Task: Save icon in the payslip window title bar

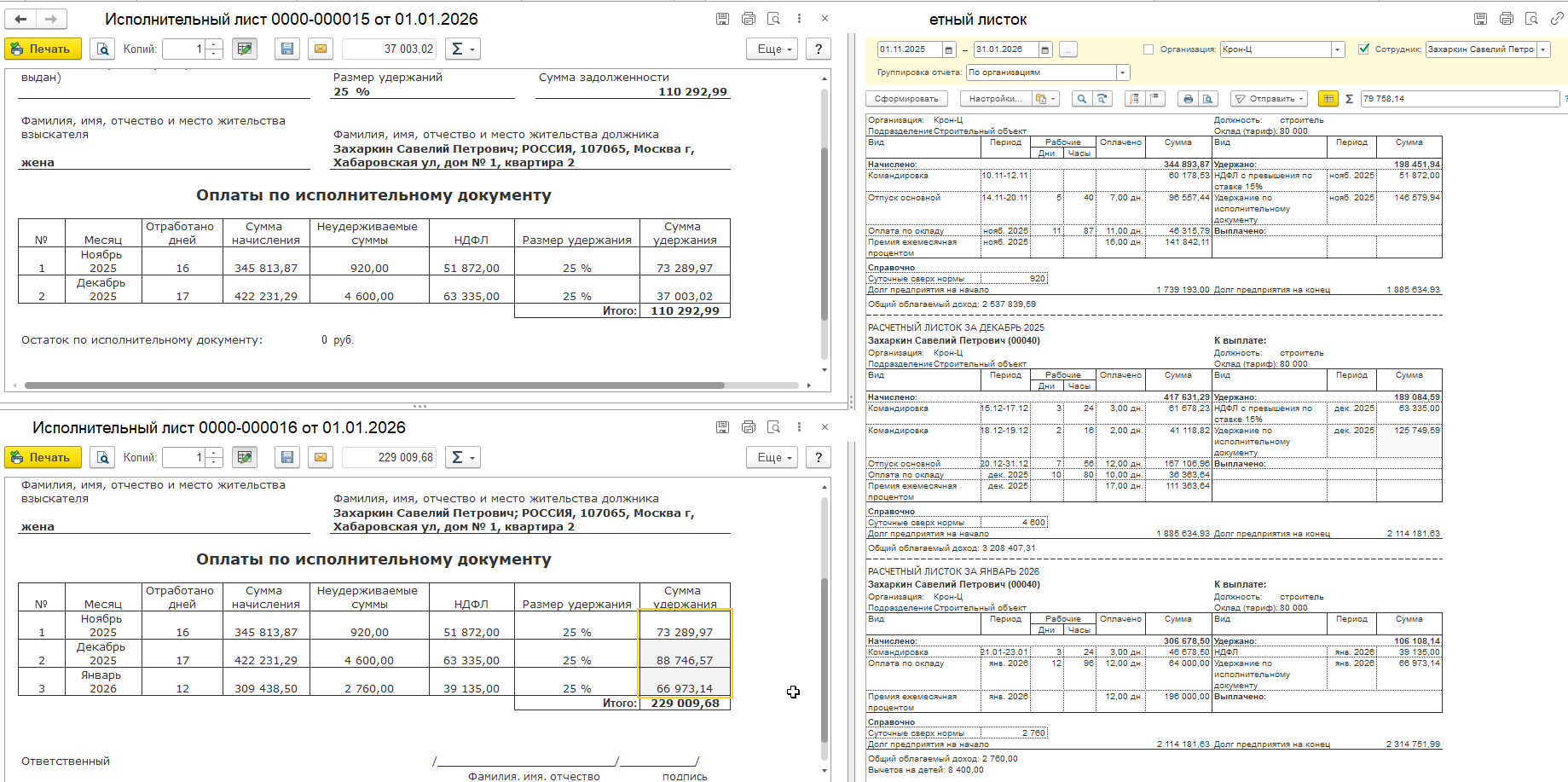Action: (x=1480, y=19)
